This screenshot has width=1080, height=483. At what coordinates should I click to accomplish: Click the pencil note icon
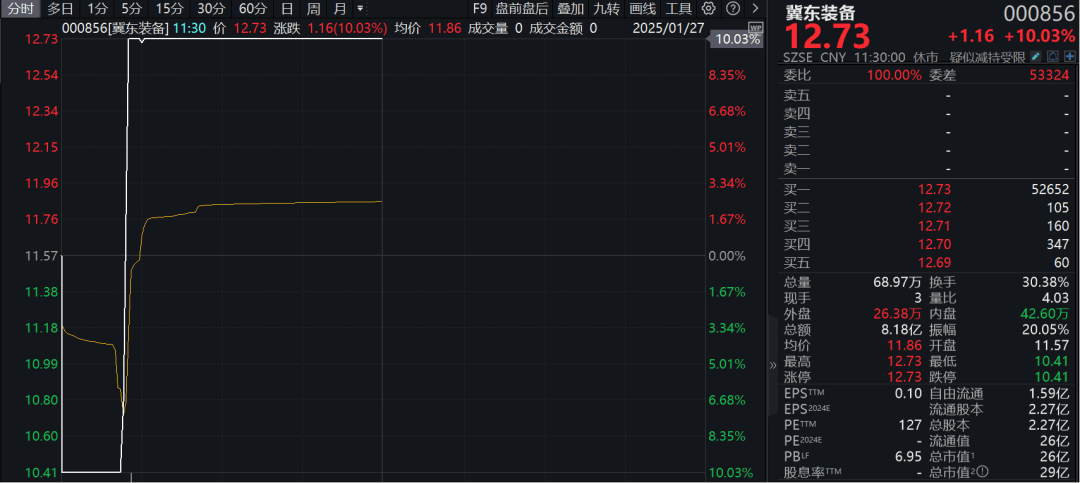1035,57
